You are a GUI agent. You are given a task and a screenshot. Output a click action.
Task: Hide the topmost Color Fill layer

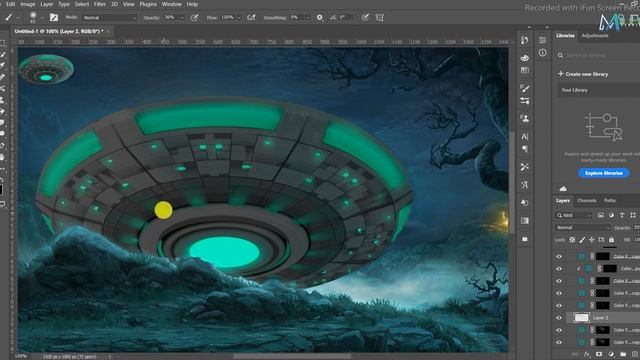(x=559, y=256)
